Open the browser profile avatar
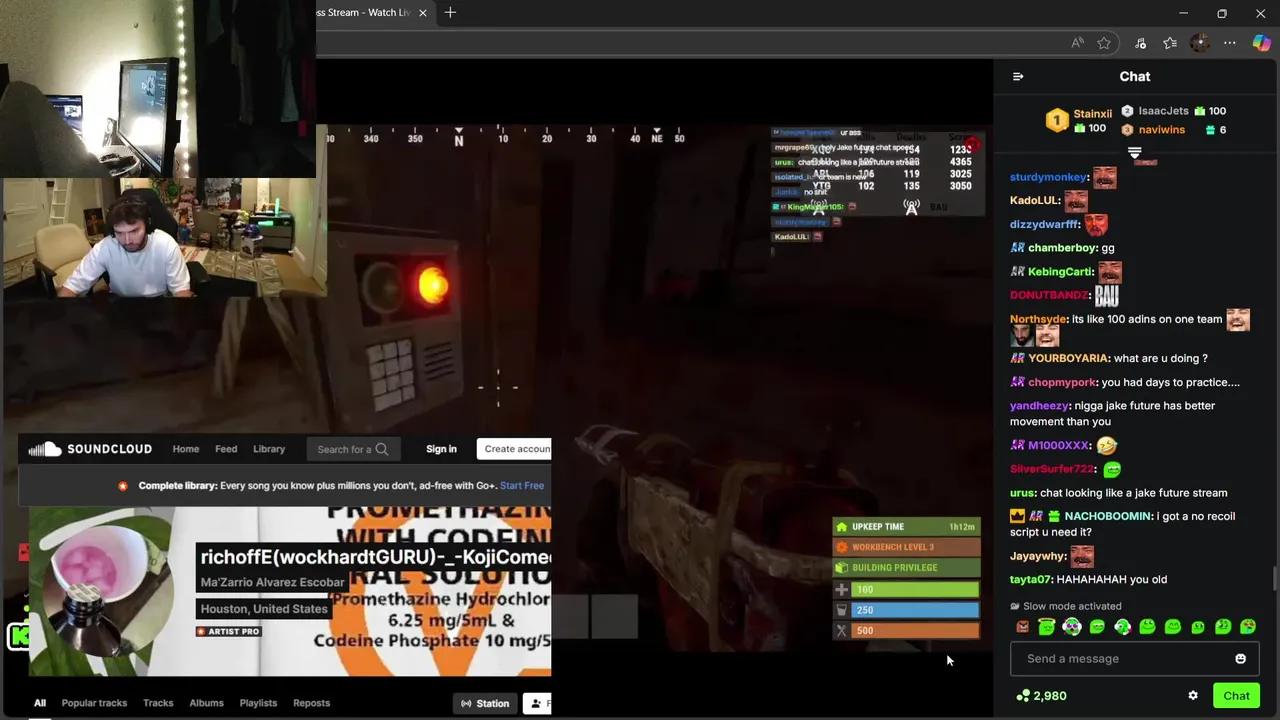Image resolution: width=1280 pixels, height=720 pixels. coord(1200,43)
